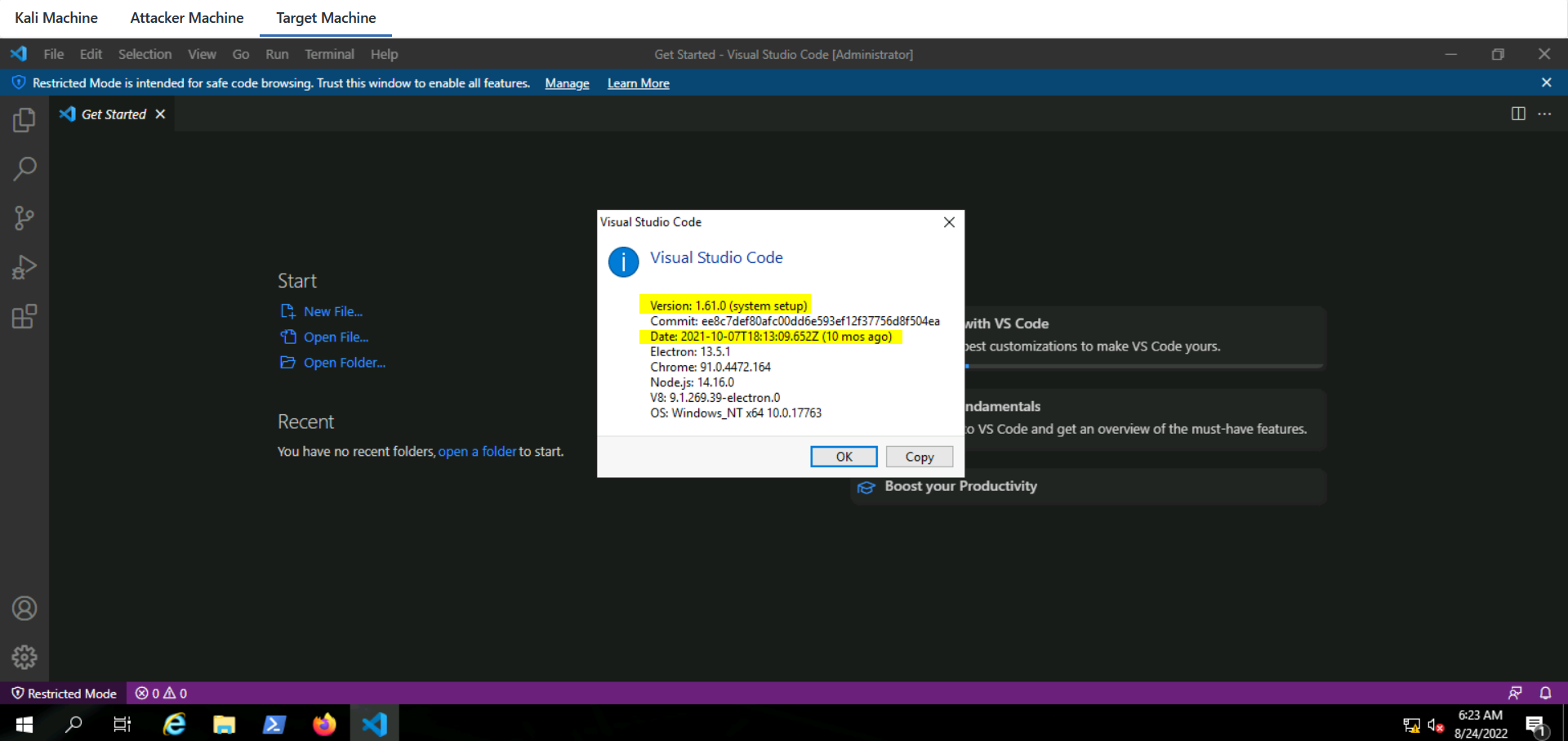Open the fundamentals walkthrough card
1568x741 pixels.
pyautogui.click(x=1145, y=419)
